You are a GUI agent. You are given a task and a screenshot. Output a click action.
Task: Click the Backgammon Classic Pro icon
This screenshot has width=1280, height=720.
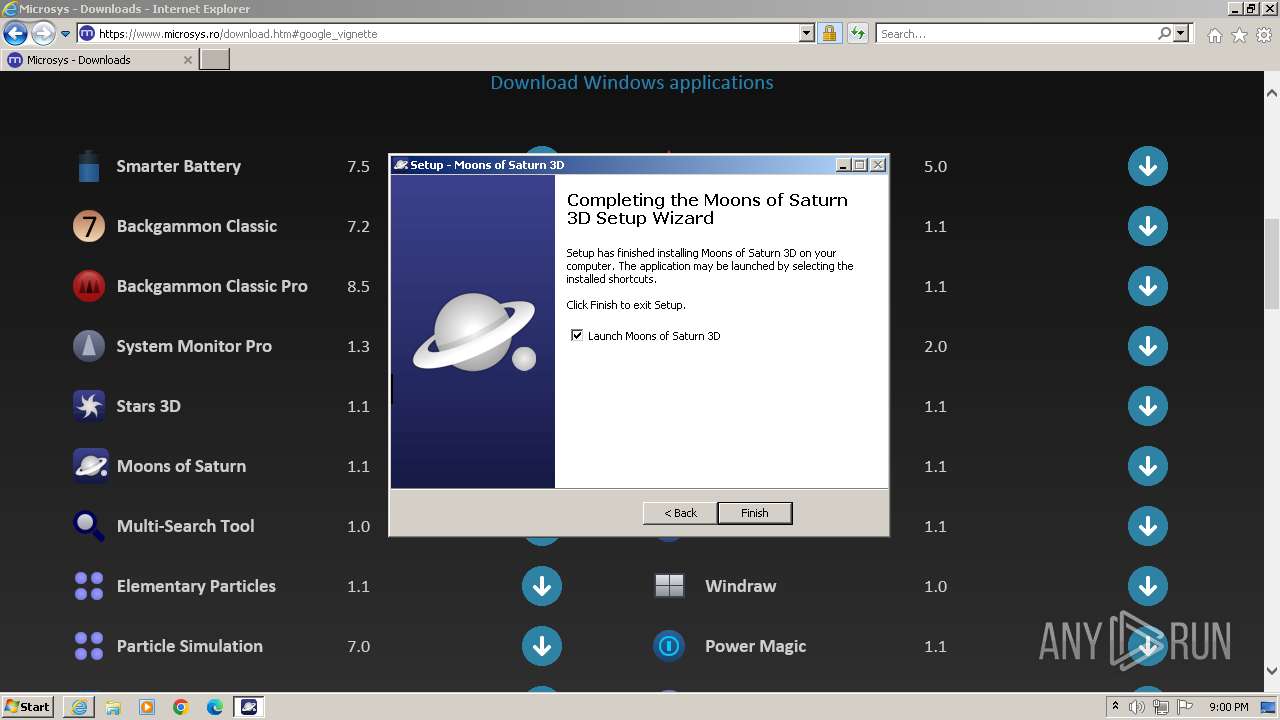89,286
